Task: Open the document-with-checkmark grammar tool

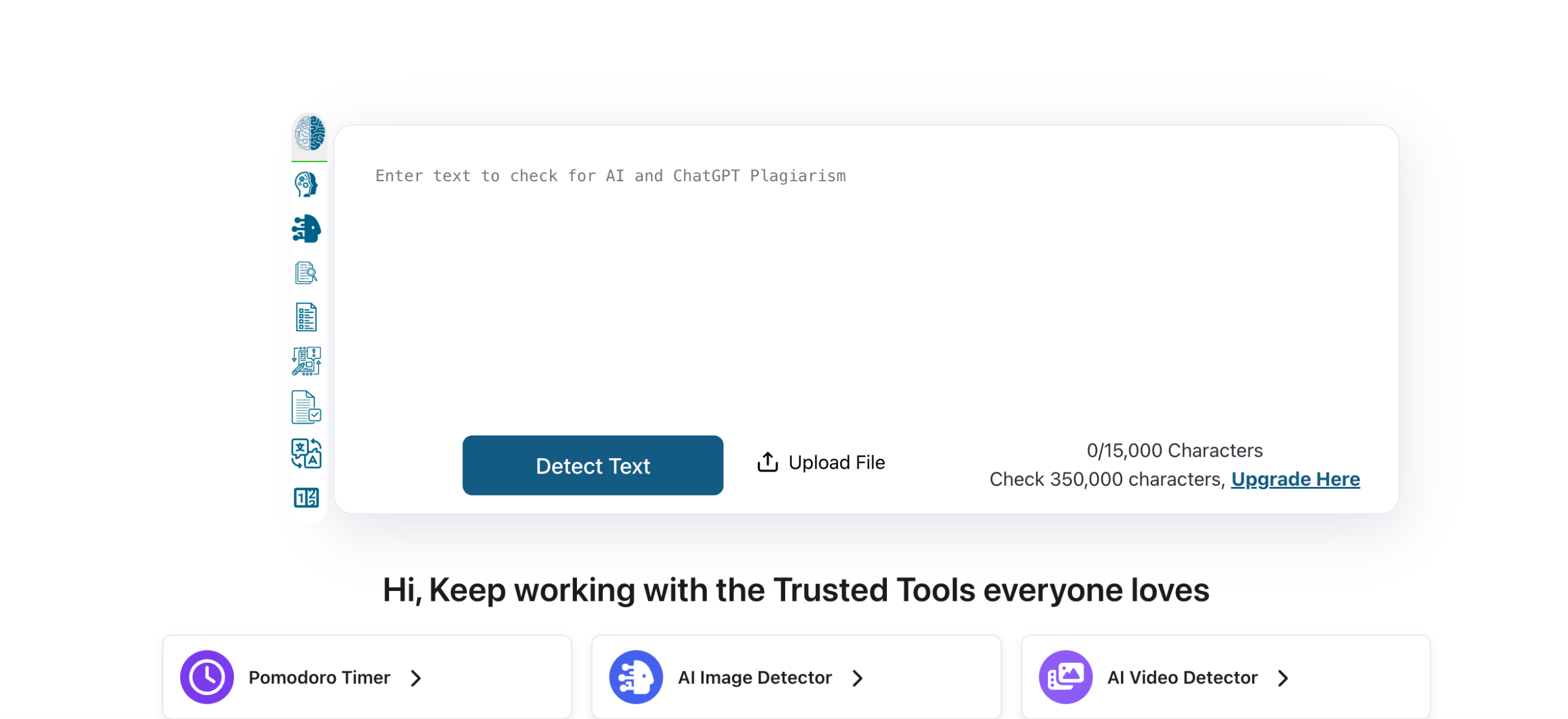Action: pos(306,407)
